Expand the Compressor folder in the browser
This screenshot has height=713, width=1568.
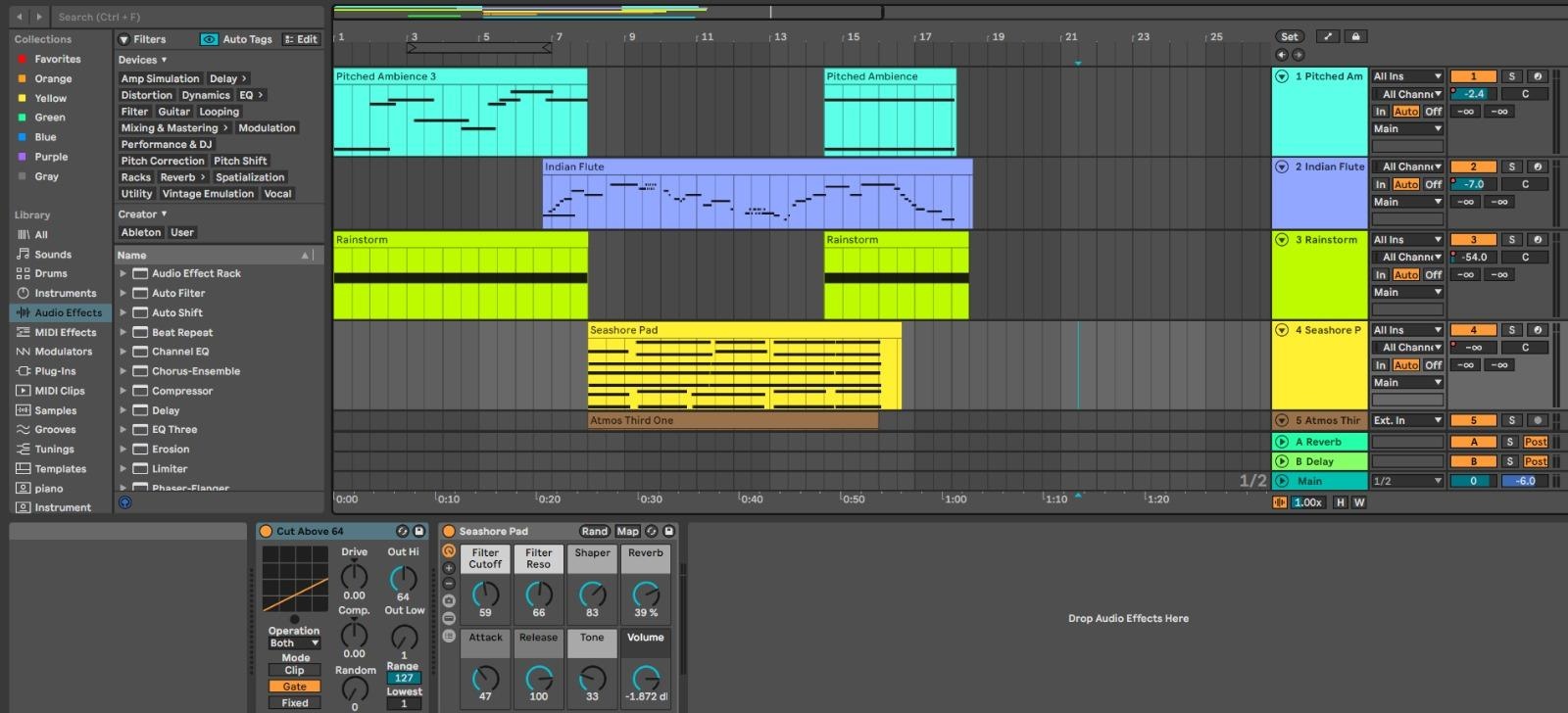pyautogui.click(x=123, y=391)
